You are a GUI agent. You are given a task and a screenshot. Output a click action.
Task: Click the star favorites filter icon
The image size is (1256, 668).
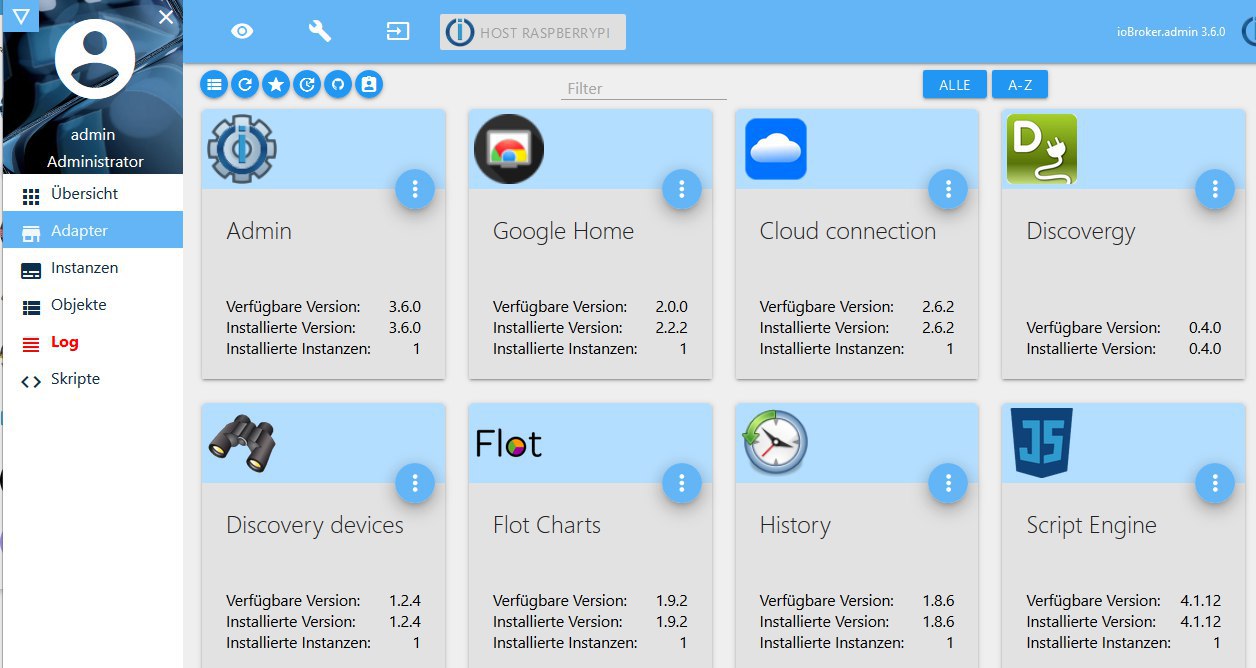point(276,85)
